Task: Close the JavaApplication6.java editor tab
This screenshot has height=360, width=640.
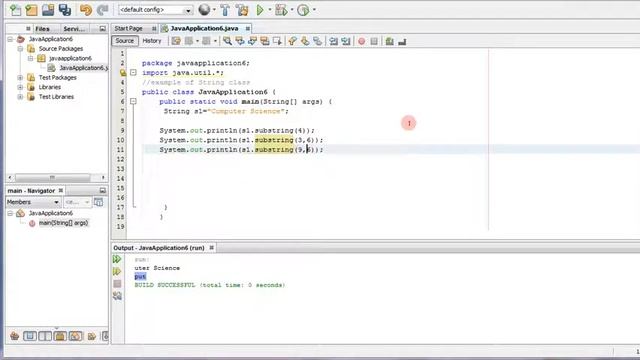Action: [248, 29]
